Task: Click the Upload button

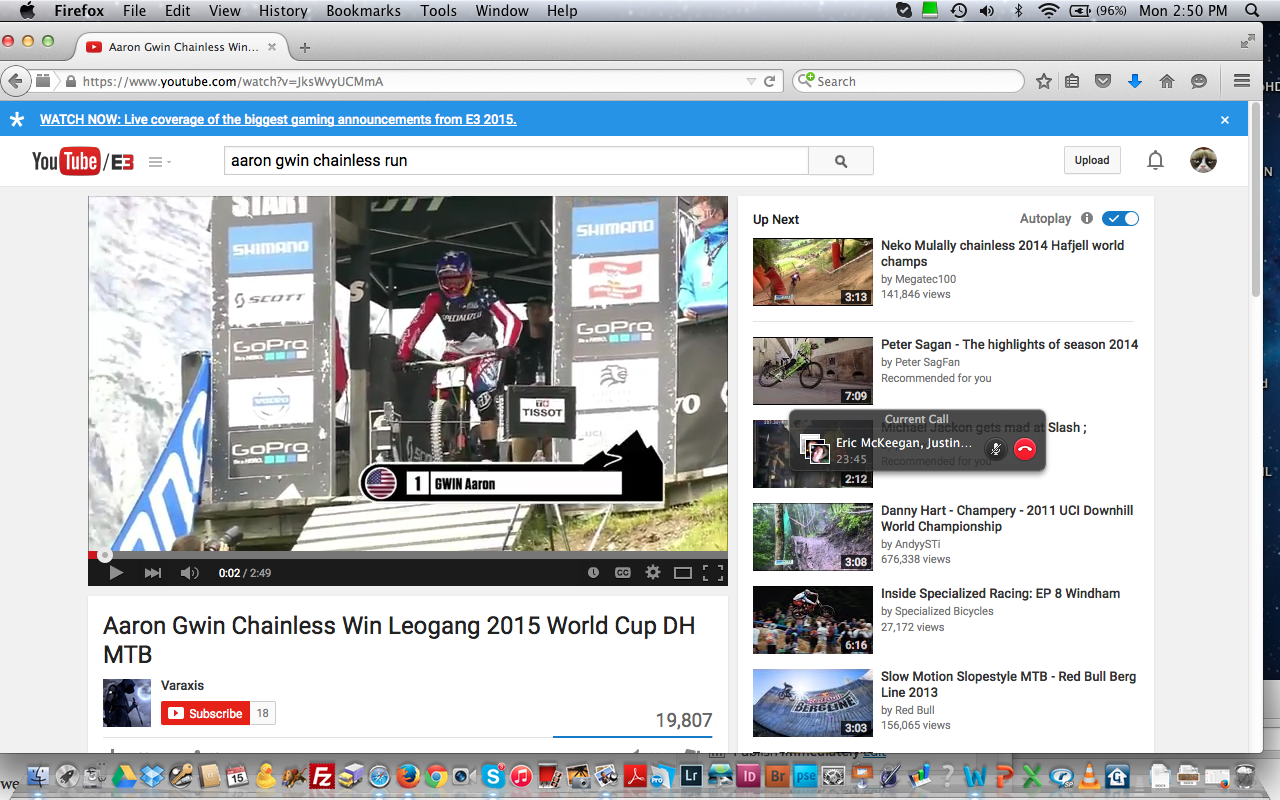Action: pos(1092,160)
